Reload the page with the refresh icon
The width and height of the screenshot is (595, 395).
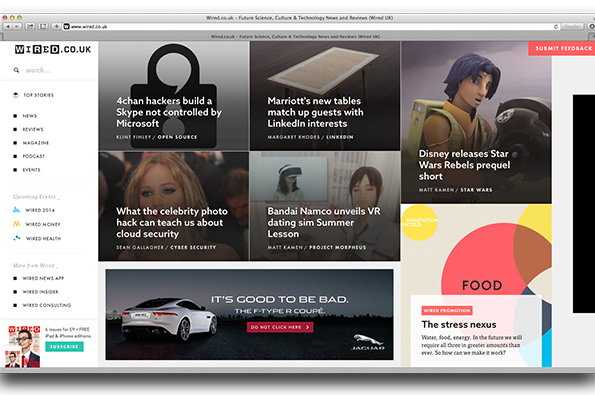pyautogui.click(x=556, y=27)
